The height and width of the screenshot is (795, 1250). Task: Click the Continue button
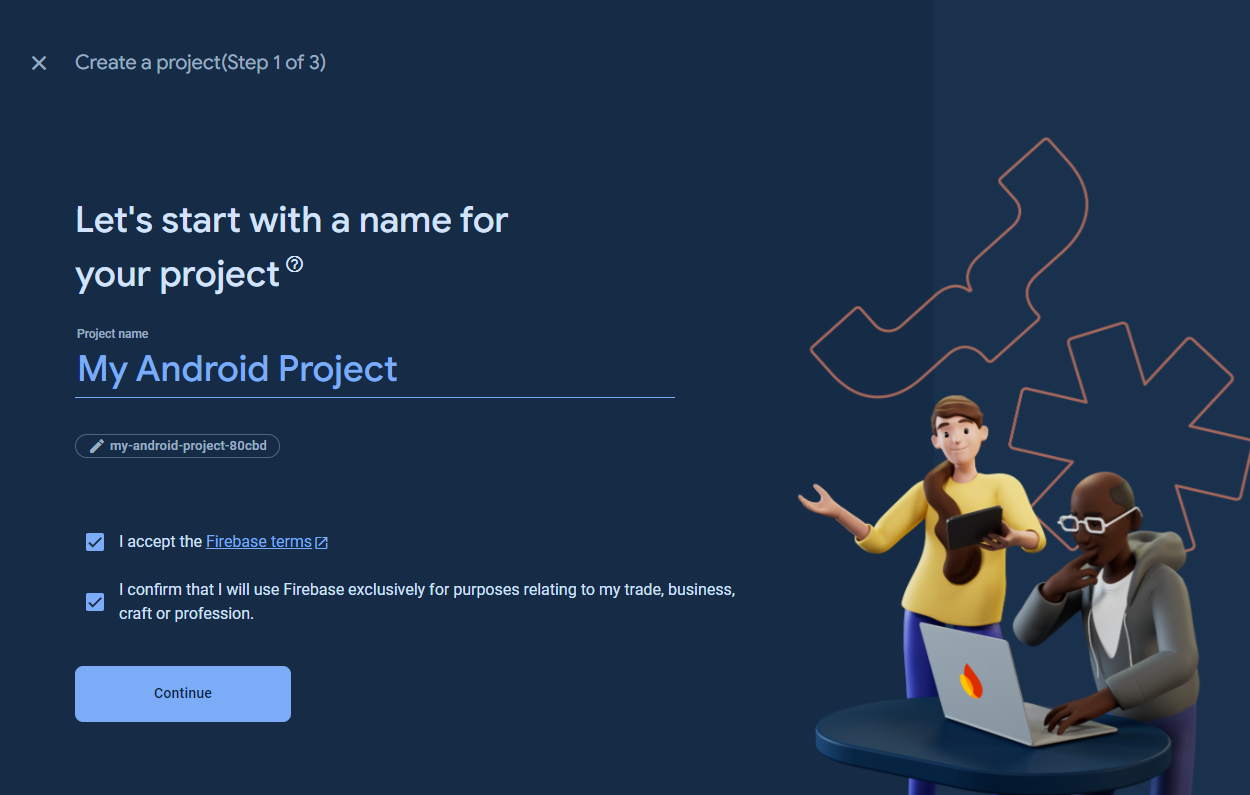pos(183,694)
